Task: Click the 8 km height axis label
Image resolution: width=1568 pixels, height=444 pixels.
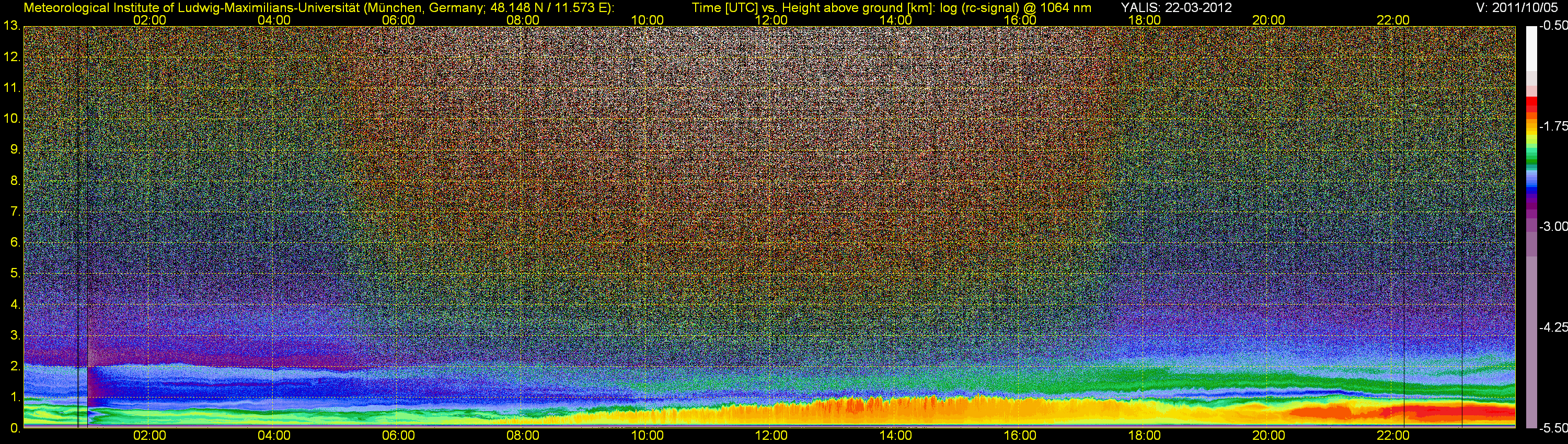Action: pyautogui.click(x=15, y=181)
